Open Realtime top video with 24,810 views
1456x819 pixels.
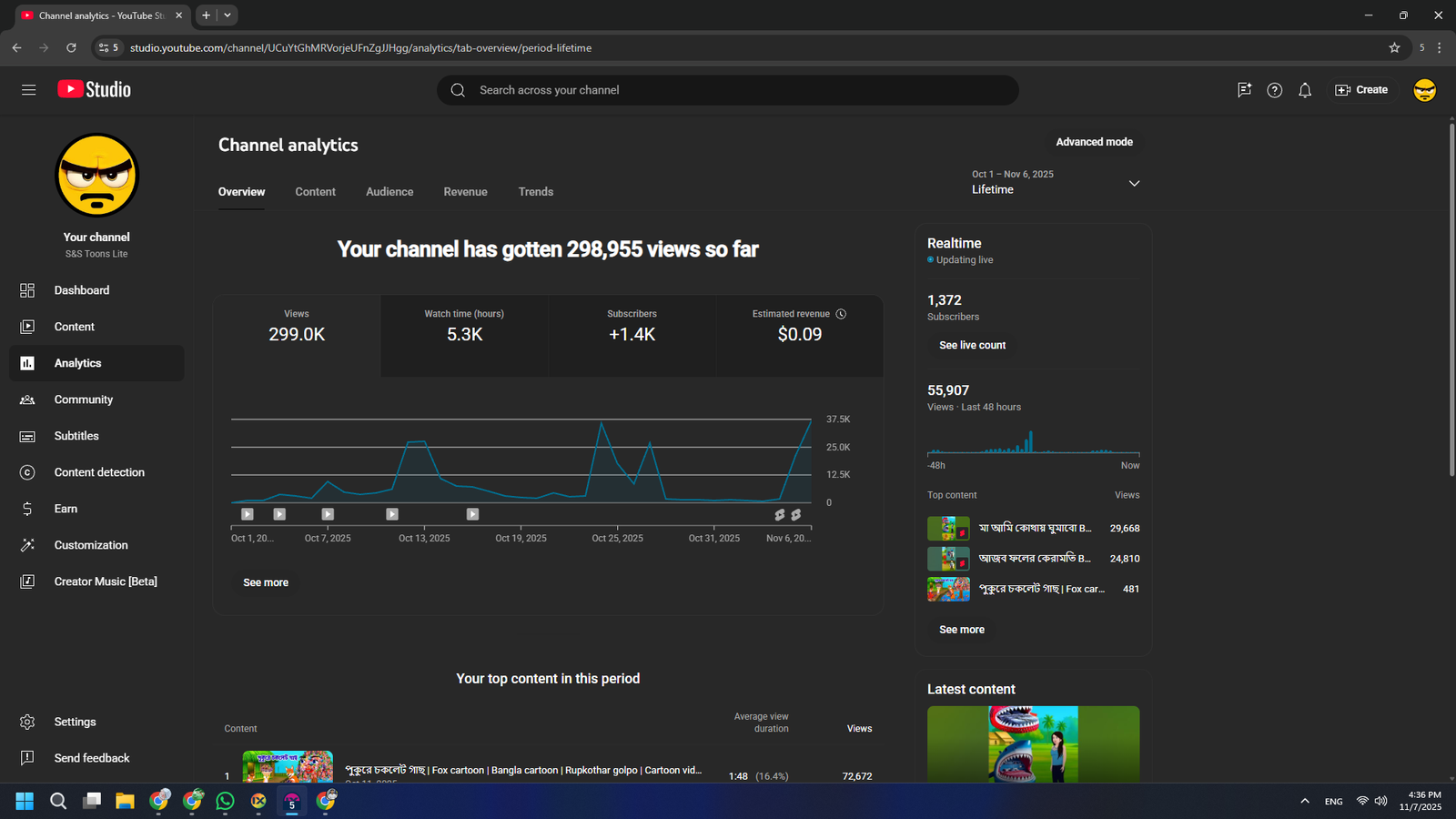[1033, 559]
